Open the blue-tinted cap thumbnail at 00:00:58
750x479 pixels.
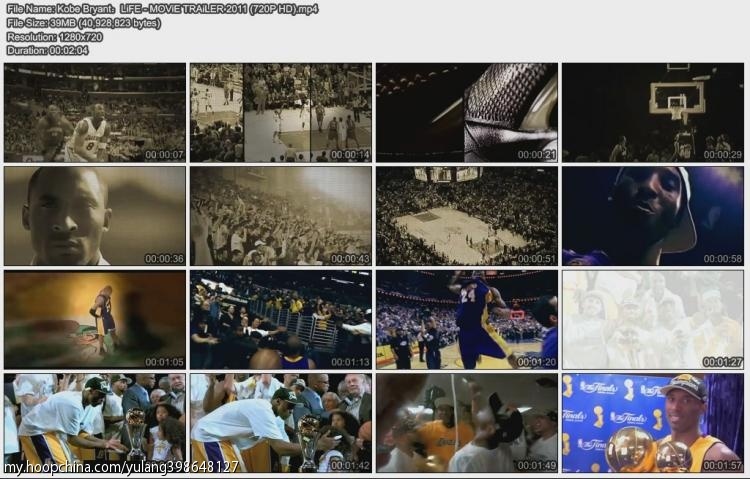653,216
